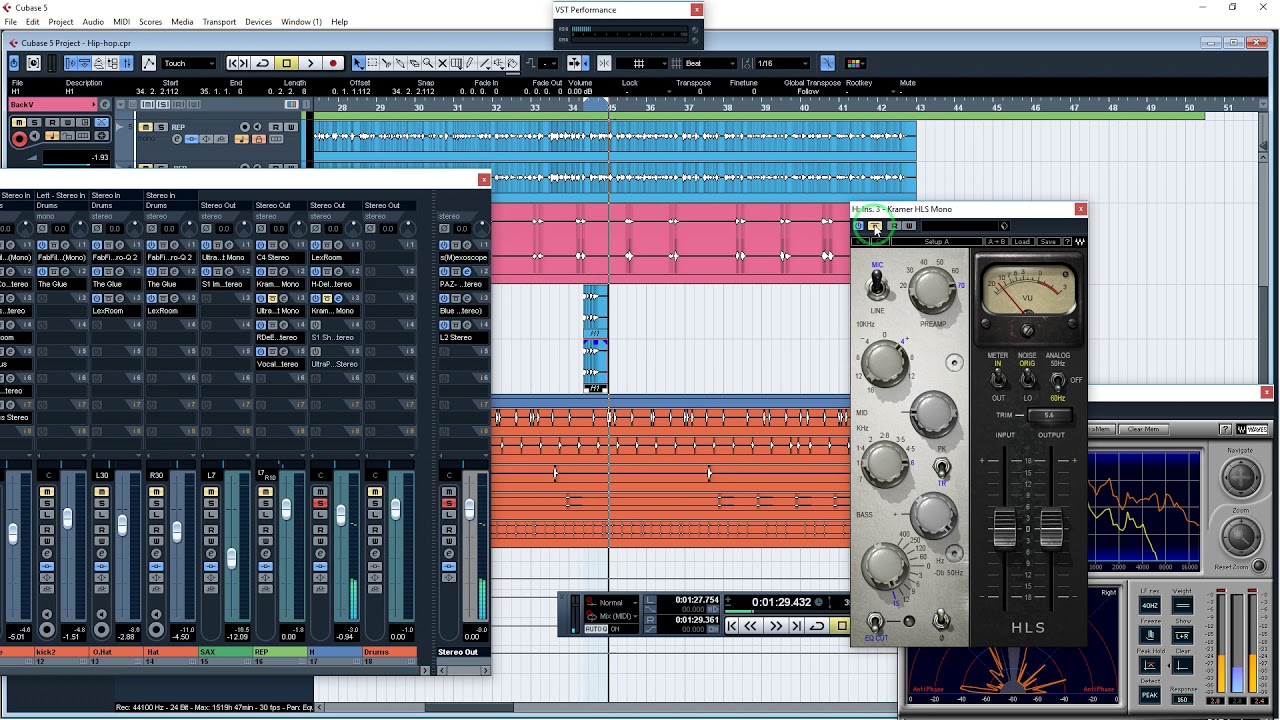This screenshot has height=720, width=1280.
Task: Toggle Cycle in the project toolbar
Action: [x=262, y=63]
